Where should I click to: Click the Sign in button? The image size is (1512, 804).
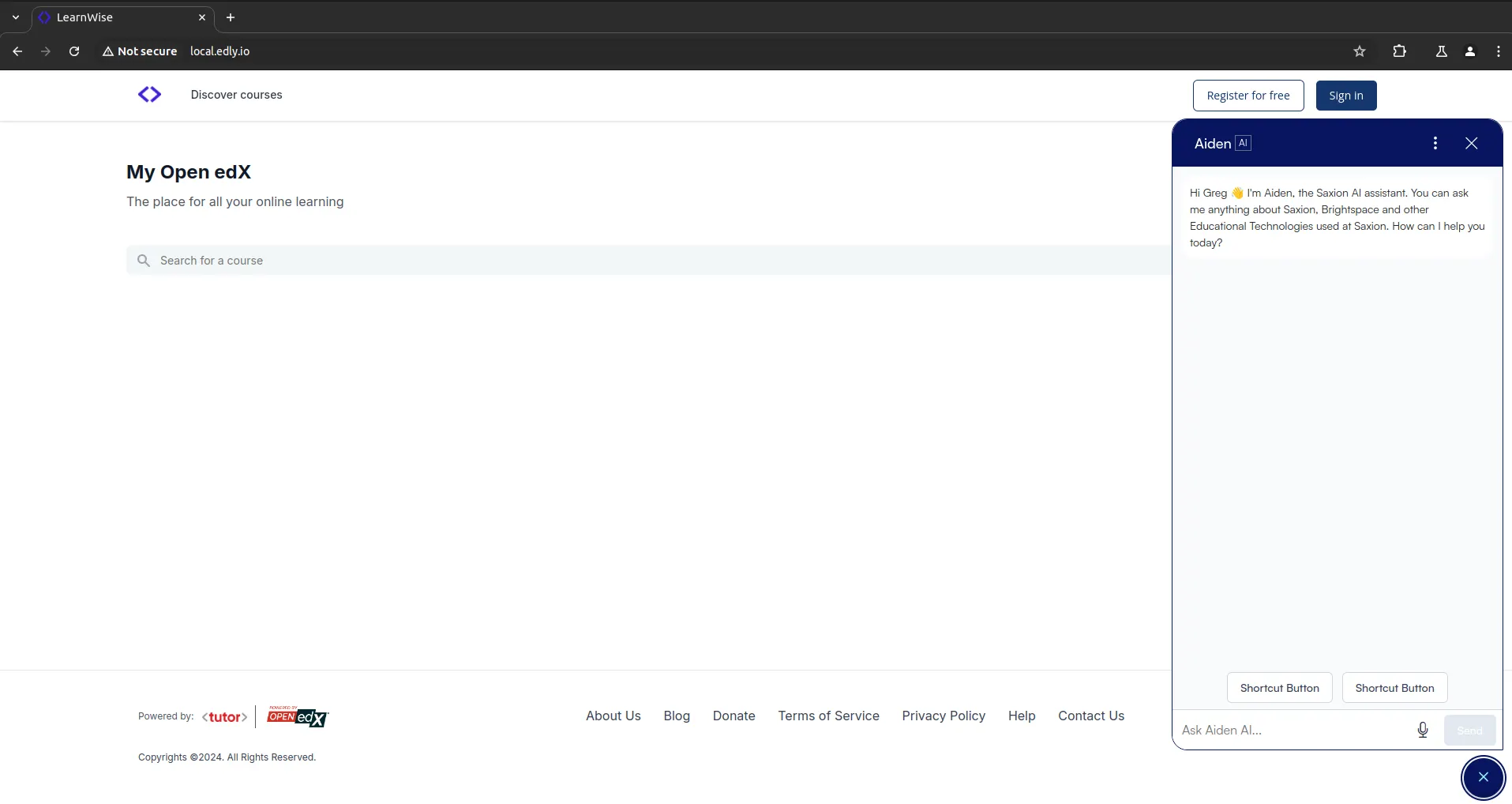pyautogui.click(x=1346, y=96)
